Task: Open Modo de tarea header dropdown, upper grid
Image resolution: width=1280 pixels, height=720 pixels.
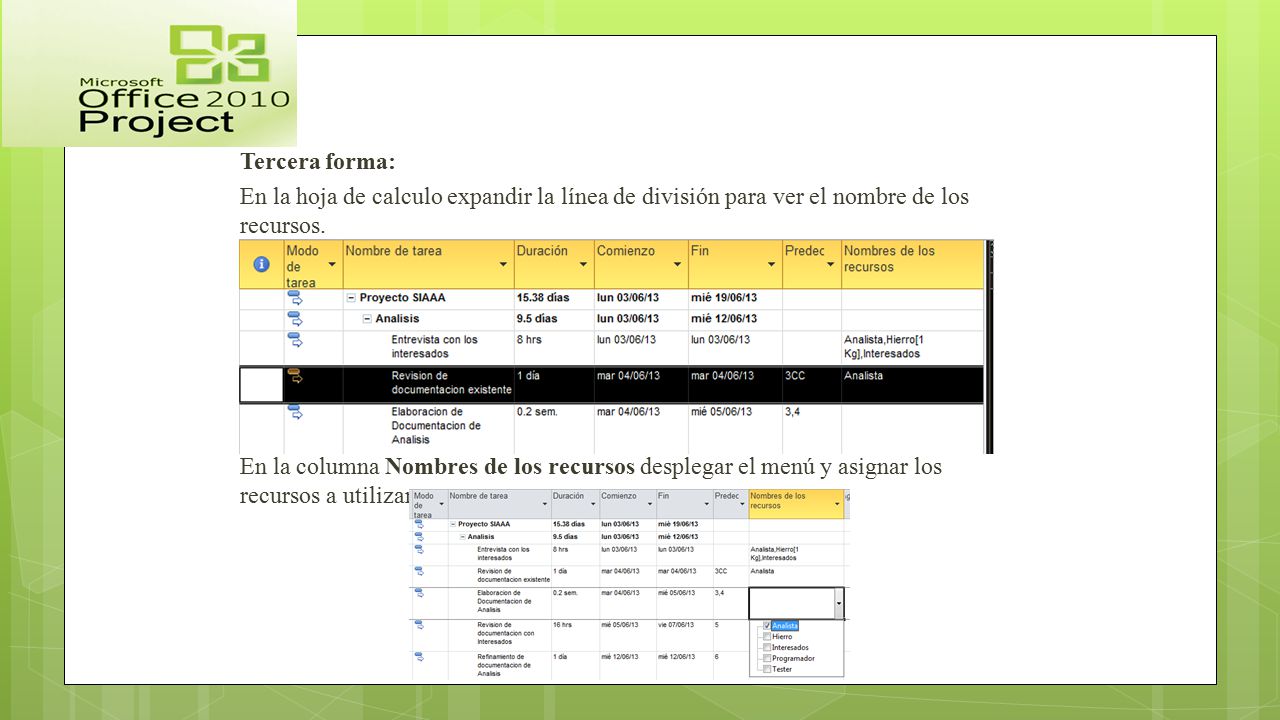Action: pos(333,265)
